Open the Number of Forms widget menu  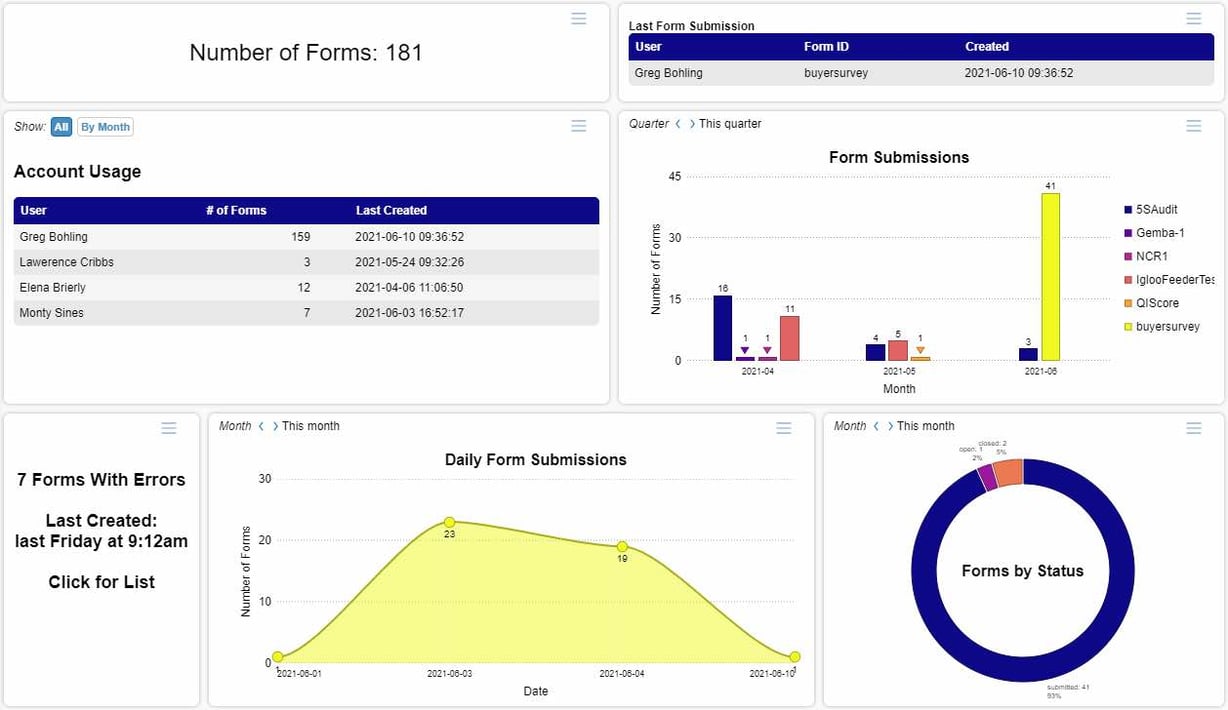[x=578, y=18]
